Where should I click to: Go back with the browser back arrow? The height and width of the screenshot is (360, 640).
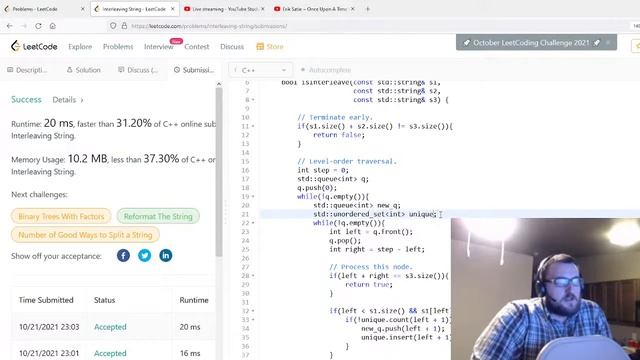(9, 26)
